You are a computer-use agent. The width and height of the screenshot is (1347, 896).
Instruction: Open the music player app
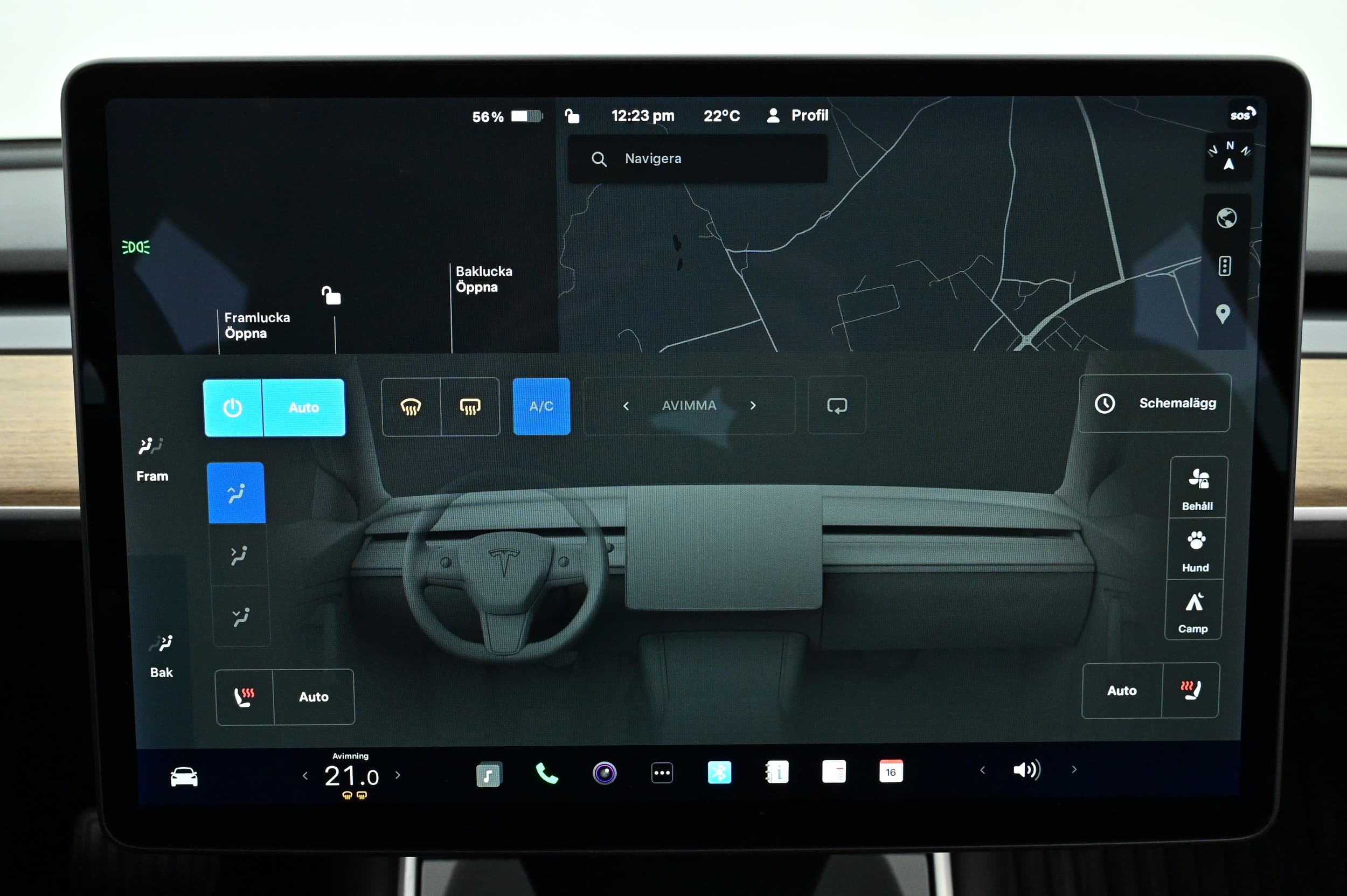click(489, 774)
